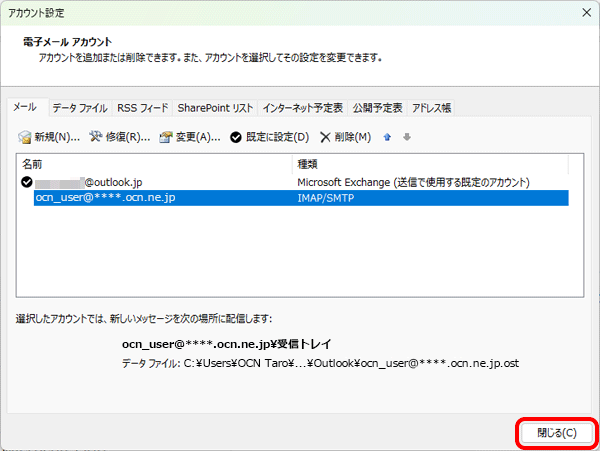Image resolution: width=600 pixels, height=451 pixels.
Task: Close the アカウント設定 dialog with the X
Action: (581, 13)
